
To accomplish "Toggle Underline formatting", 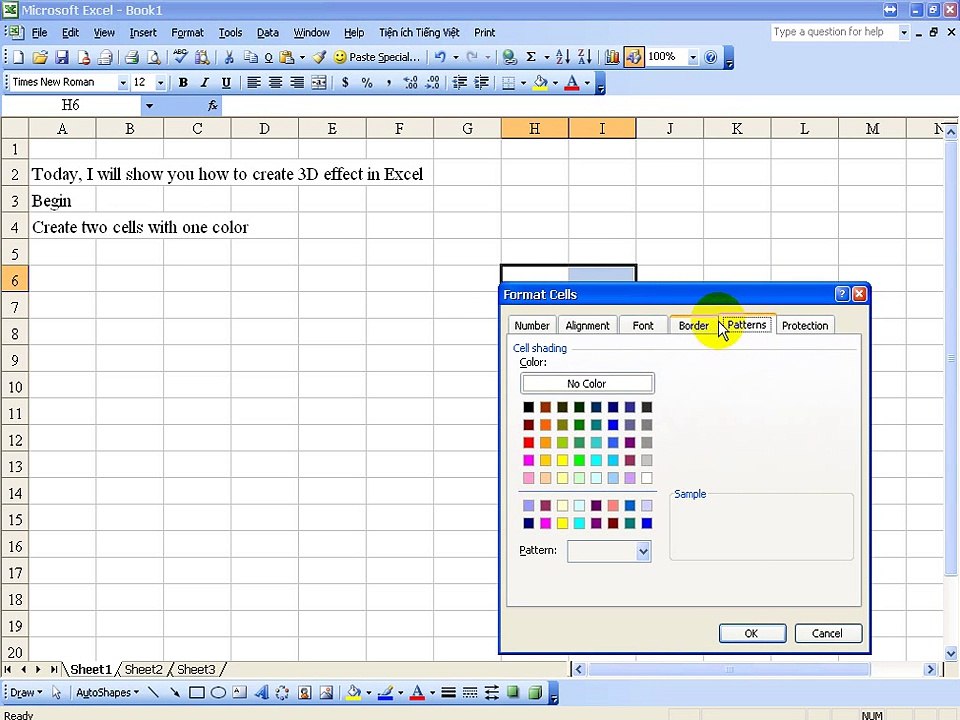I will pyautogui.click(x=226, y=83).
